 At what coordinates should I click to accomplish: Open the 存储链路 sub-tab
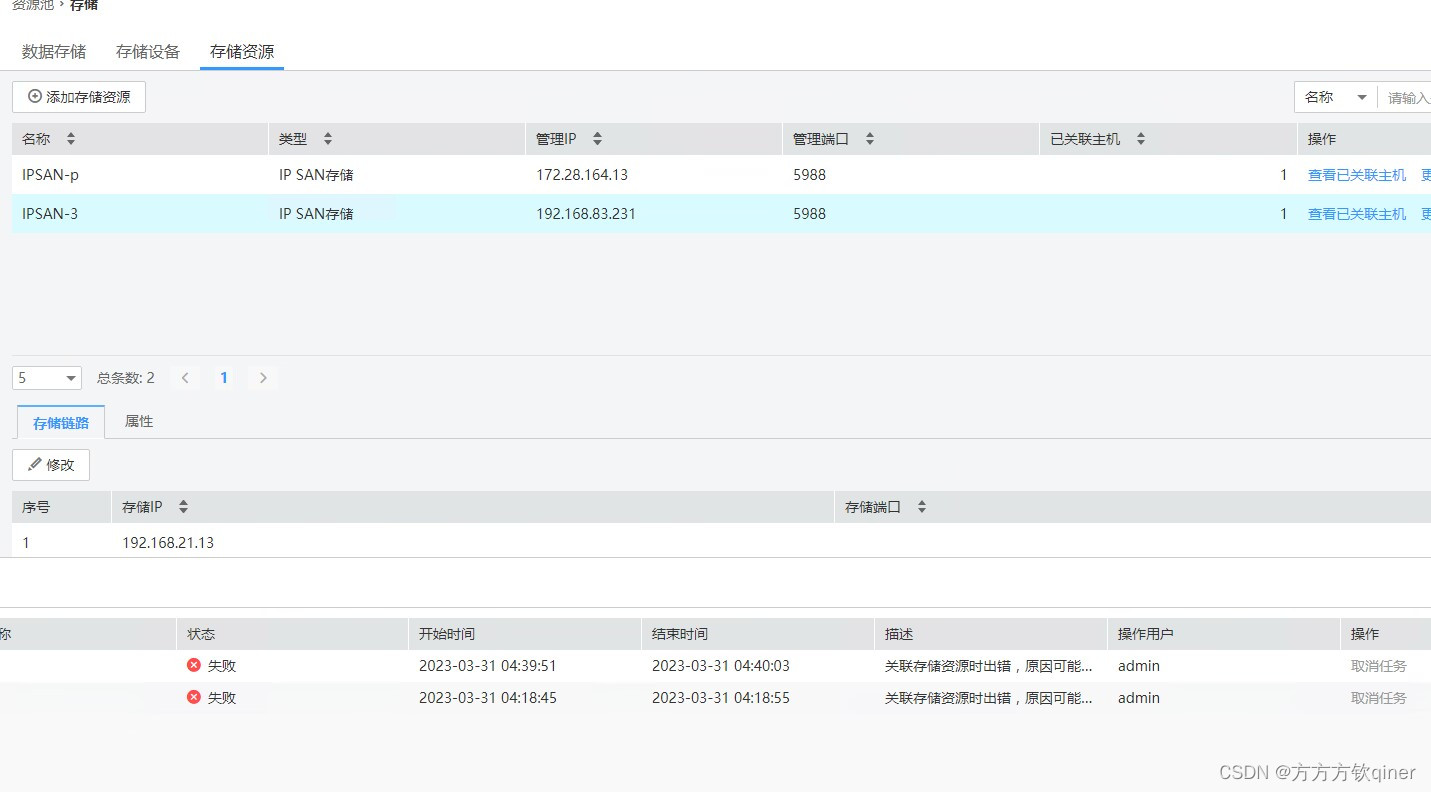click(61, 422)
